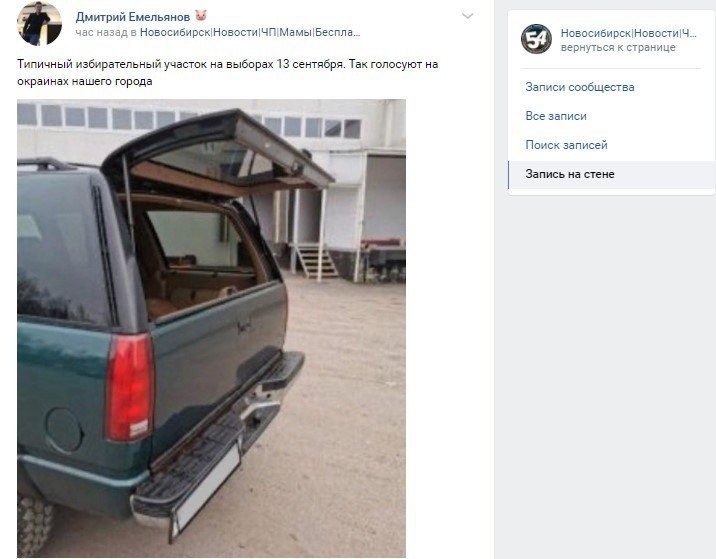Go to the Новосибирск|Новости|ЧП community link in post header
Screen dimensions: 716x559
click(250, 32)
